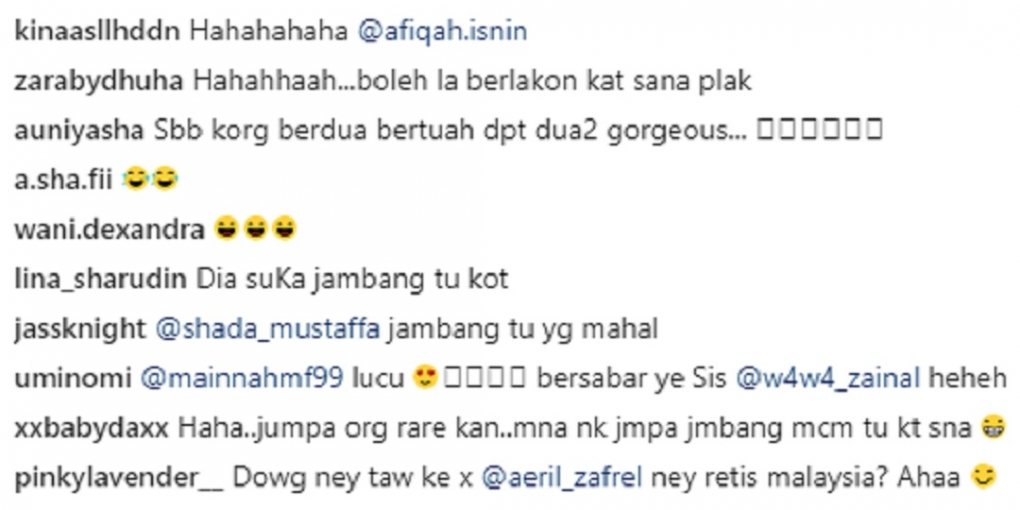Click the grinning emojis after wani.dexandra
Screen dimensions: 1020x510
tap(256, 229)
